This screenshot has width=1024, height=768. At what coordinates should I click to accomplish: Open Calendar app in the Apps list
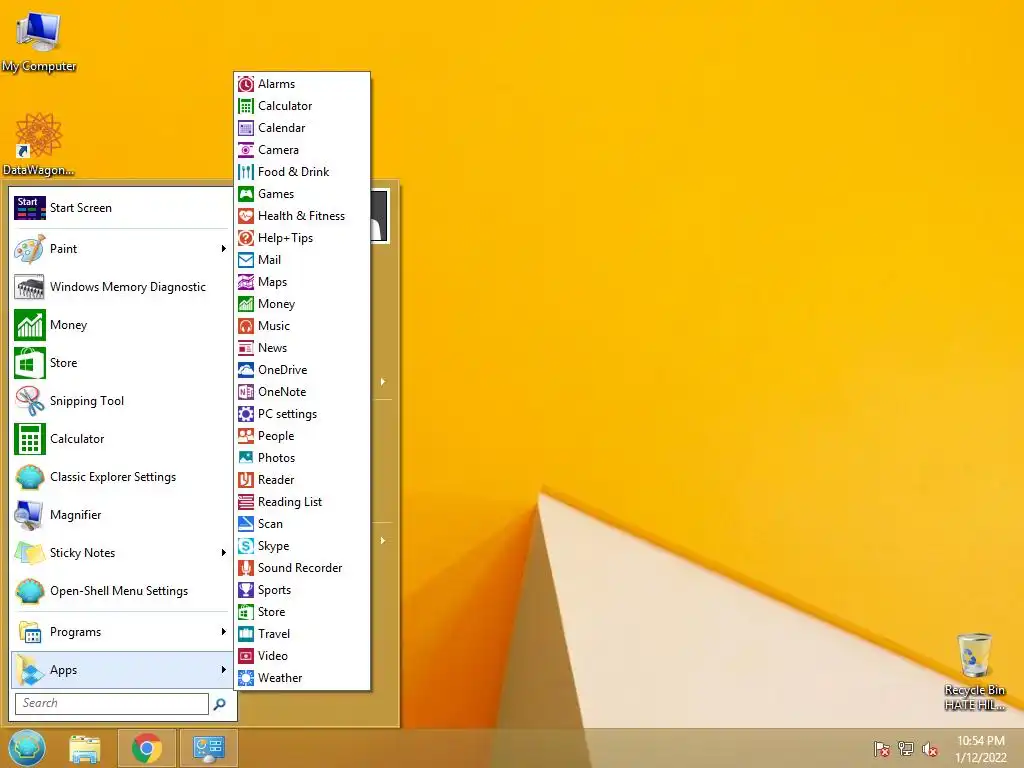pos(302,128)
